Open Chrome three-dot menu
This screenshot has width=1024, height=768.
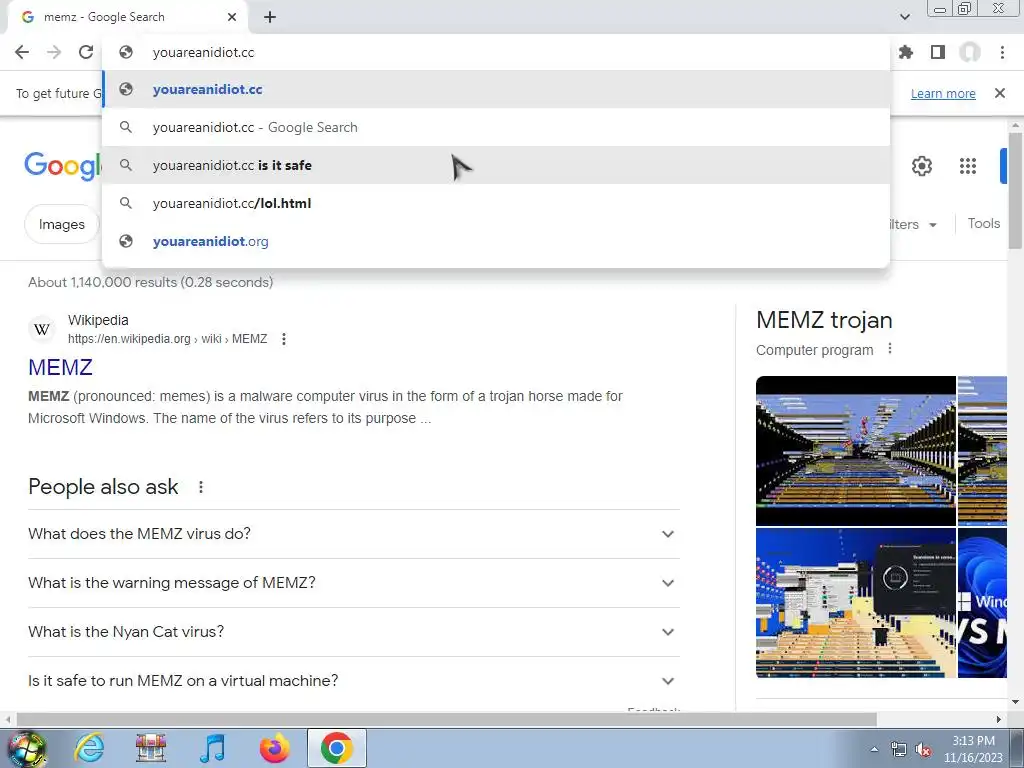[x=1002, y=52]
